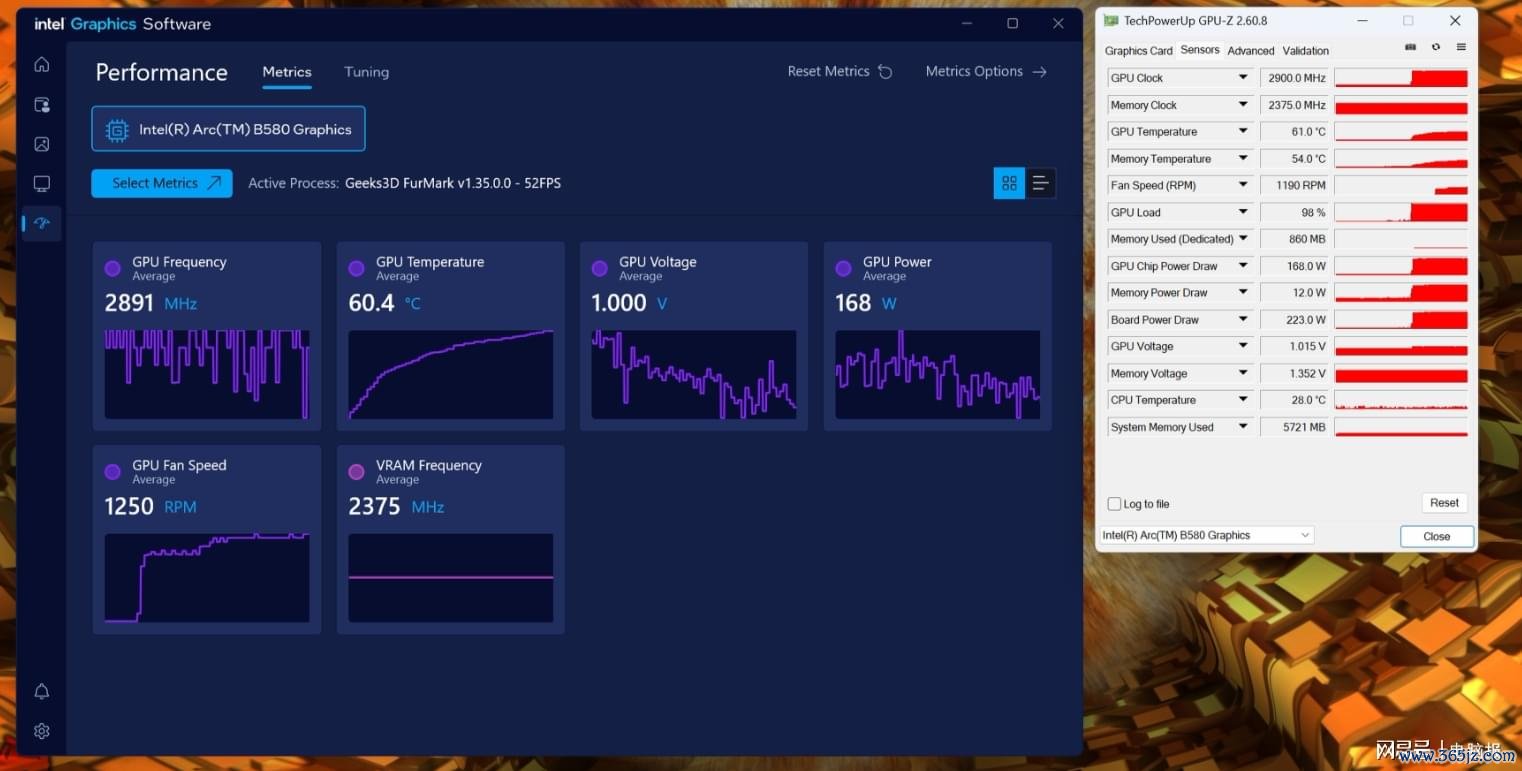The image size is (1522, 771).
Task: Open the Advanced tab in GPU-Z
Action: pos(1251,51)
